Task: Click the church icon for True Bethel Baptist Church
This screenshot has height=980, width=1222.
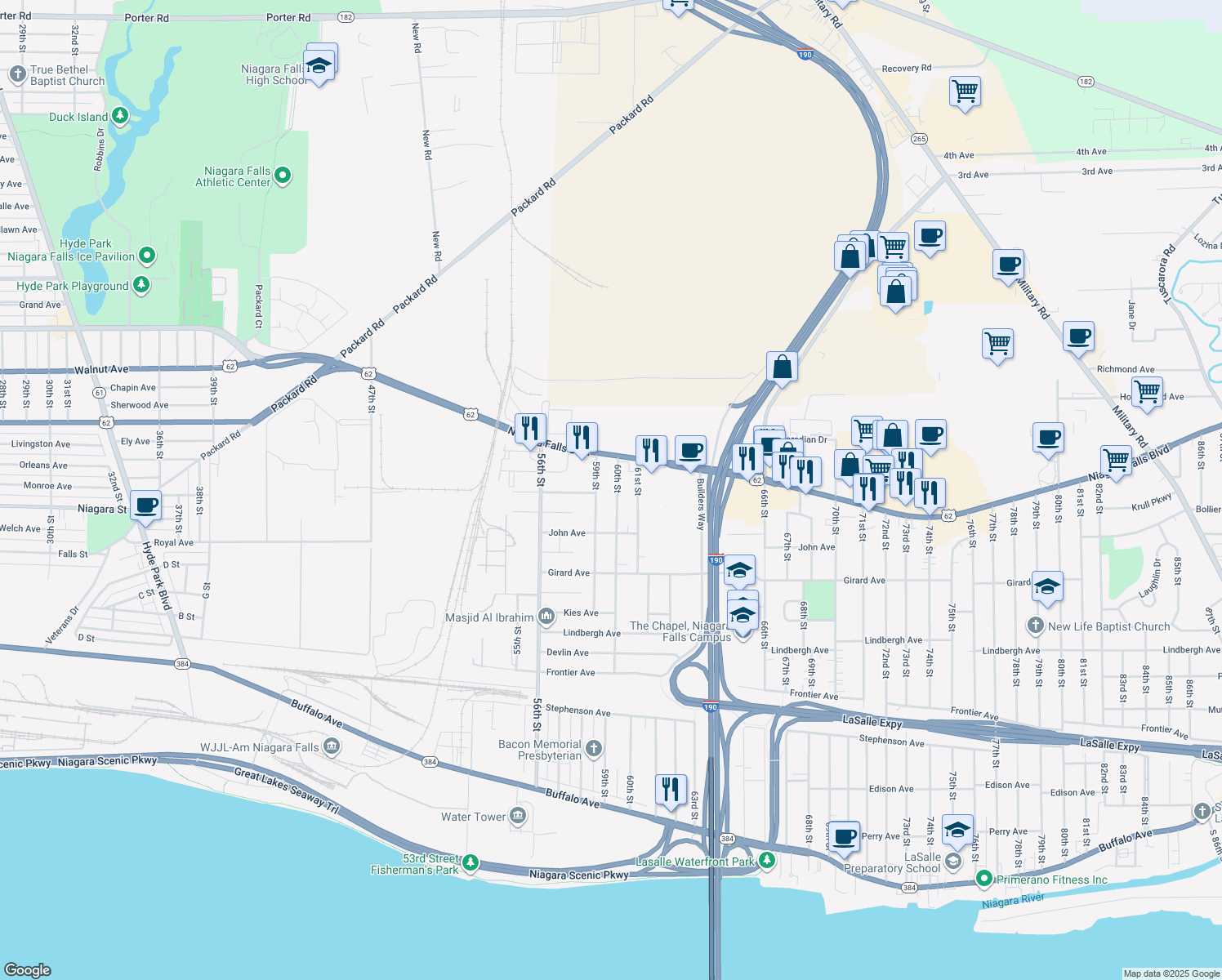Action: tap(16, 74)
